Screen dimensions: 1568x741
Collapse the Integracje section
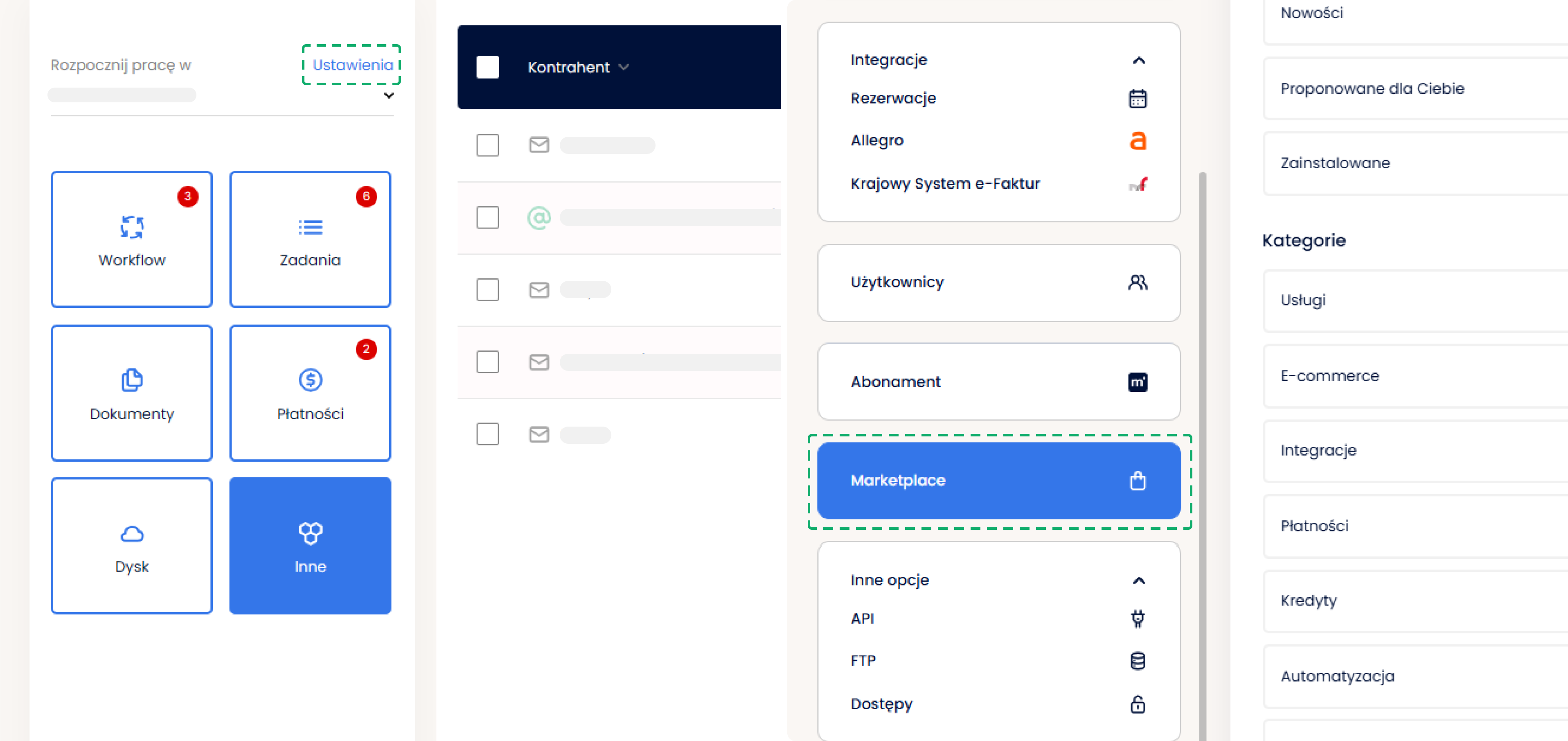click(1138, 60)
